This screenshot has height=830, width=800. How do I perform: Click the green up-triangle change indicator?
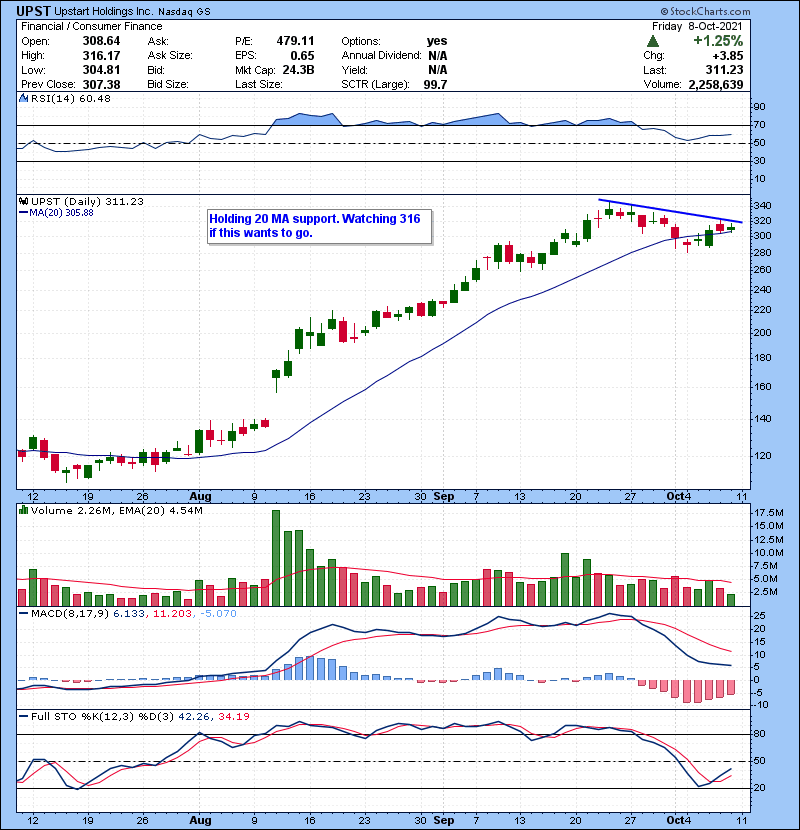click(653, 41)
